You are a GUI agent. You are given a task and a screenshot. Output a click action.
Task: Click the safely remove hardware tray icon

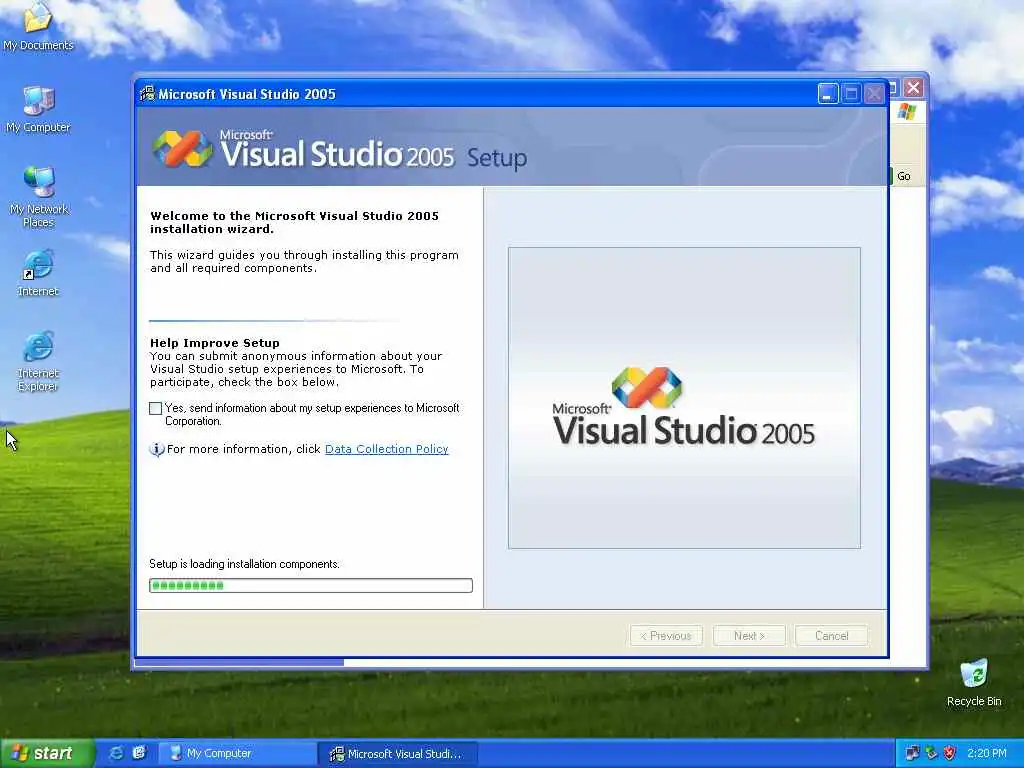coord(931,753)
